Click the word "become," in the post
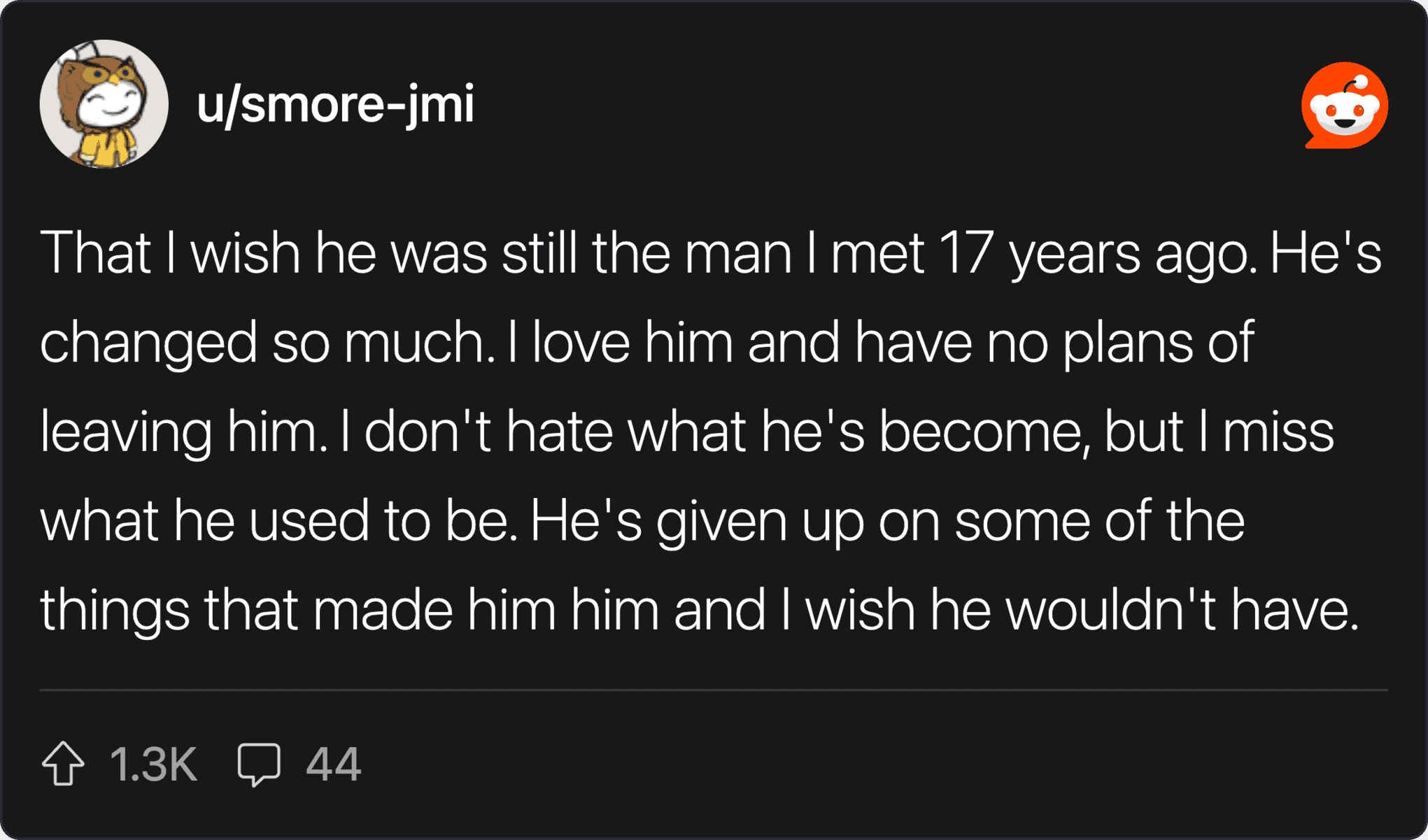The height and width of the screenshot is (840, 1428). point(984,432)
